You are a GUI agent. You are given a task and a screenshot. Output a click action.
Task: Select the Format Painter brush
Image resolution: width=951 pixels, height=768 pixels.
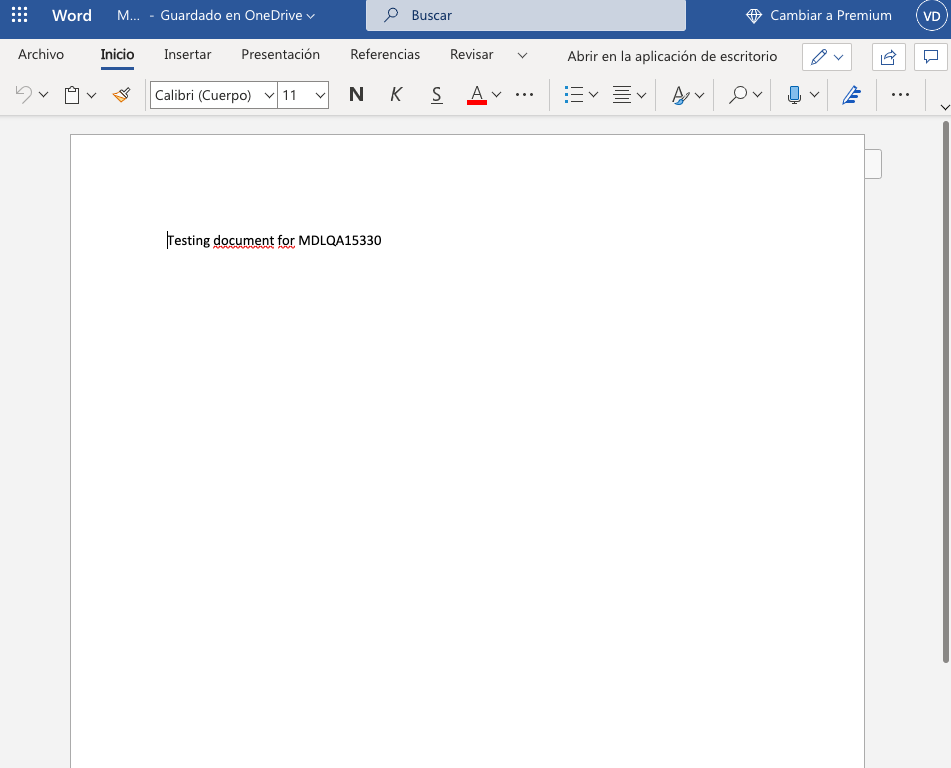pyautogui.click(x=122, y=95)
